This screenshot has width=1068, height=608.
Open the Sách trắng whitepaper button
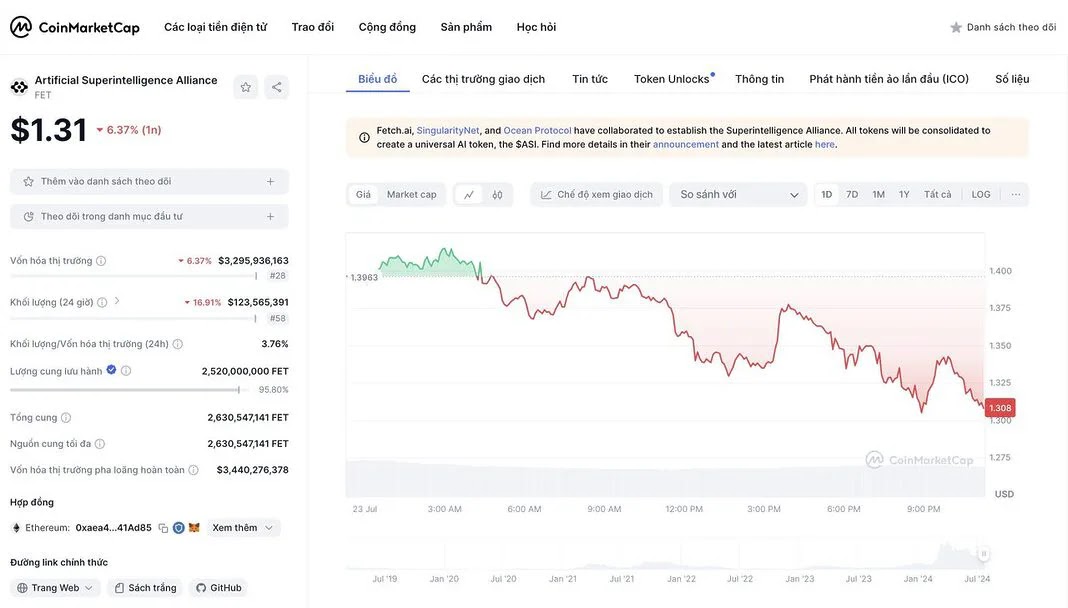point(145,588)
